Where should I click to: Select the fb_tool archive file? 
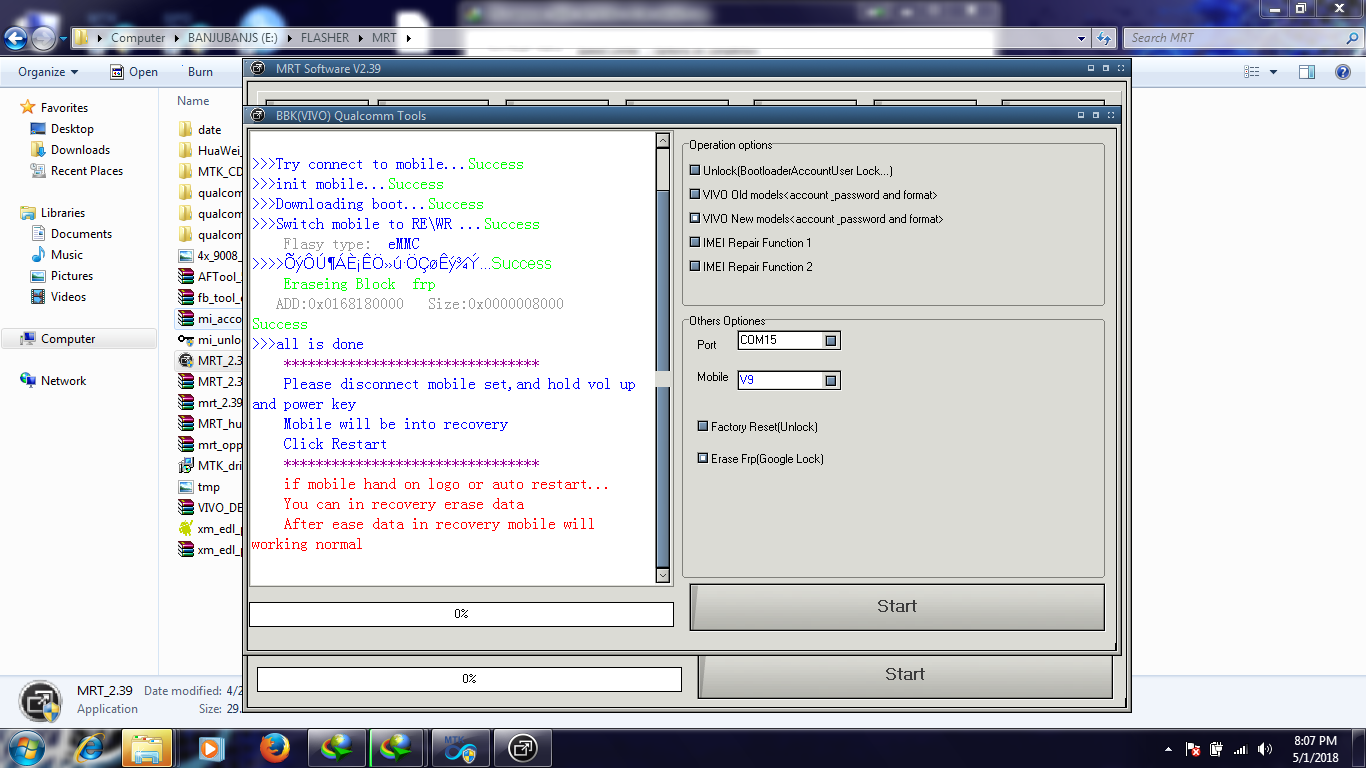[210, 297]
